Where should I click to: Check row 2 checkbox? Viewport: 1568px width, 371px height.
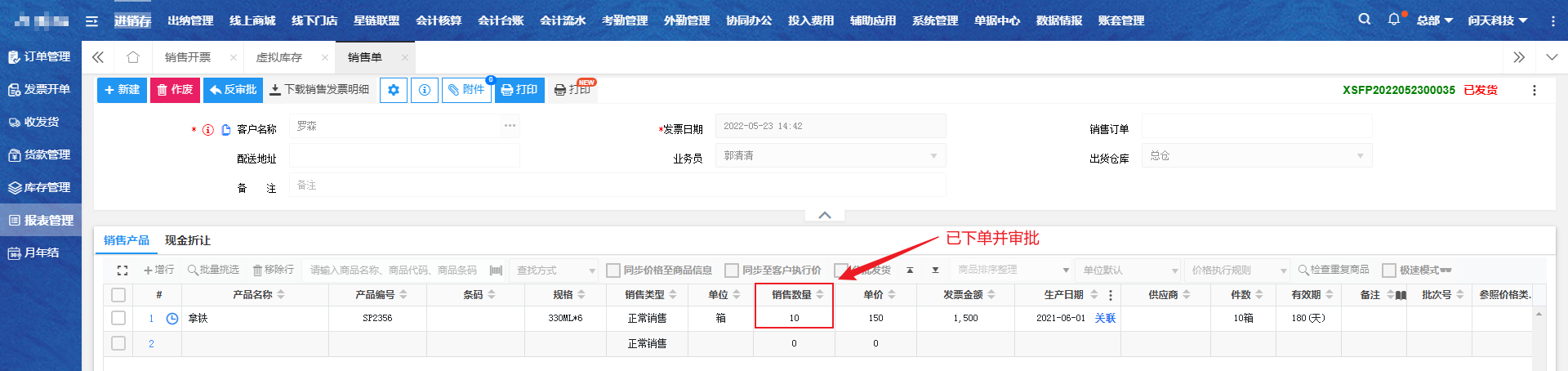coord(118,343)
